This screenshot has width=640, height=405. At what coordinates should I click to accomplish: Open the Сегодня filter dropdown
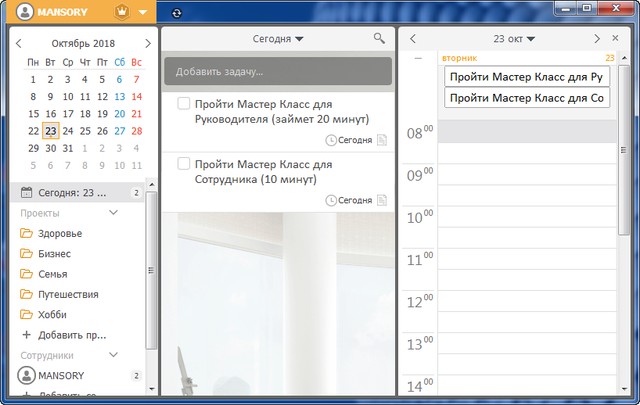[x=278, y=38]
